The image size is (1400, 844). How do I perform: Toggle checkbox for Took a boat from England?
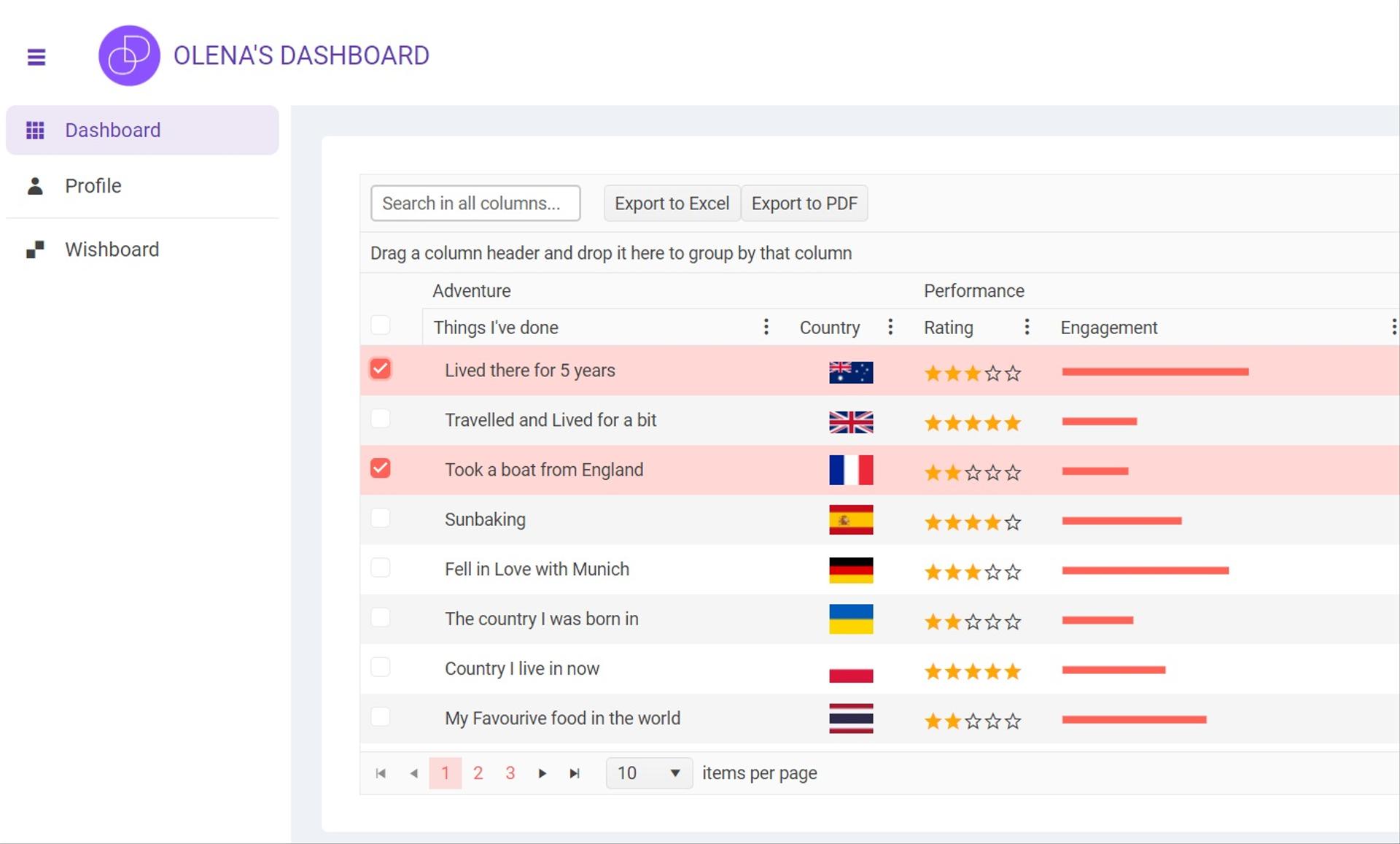point(381,469)
